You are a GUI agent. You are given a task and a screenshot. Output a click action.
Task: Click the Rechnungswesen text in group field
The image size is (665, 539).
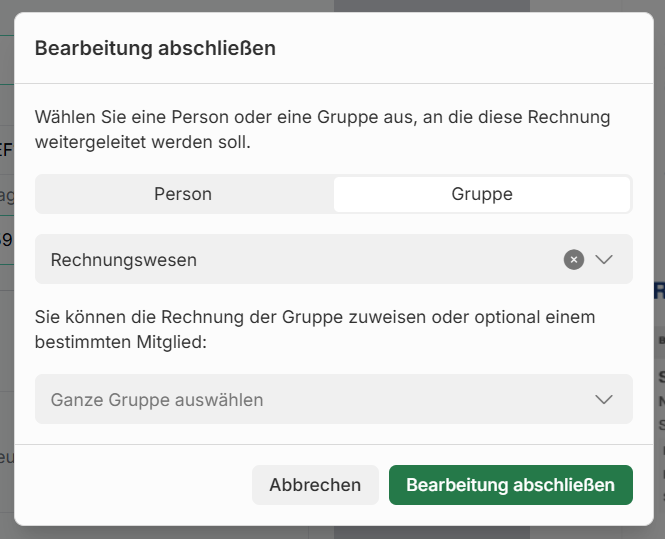click(x=124, y=260)
